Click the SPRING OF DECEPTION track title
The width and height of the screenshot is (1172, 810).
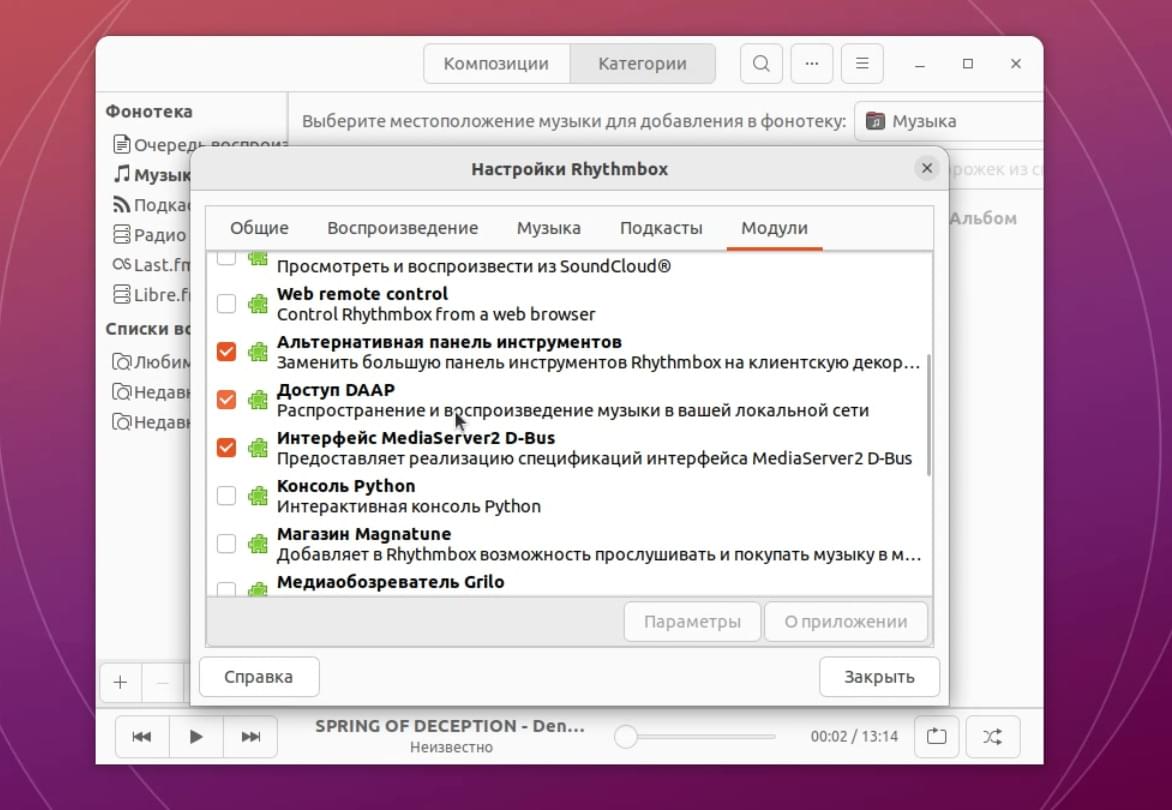coord(450,726)
